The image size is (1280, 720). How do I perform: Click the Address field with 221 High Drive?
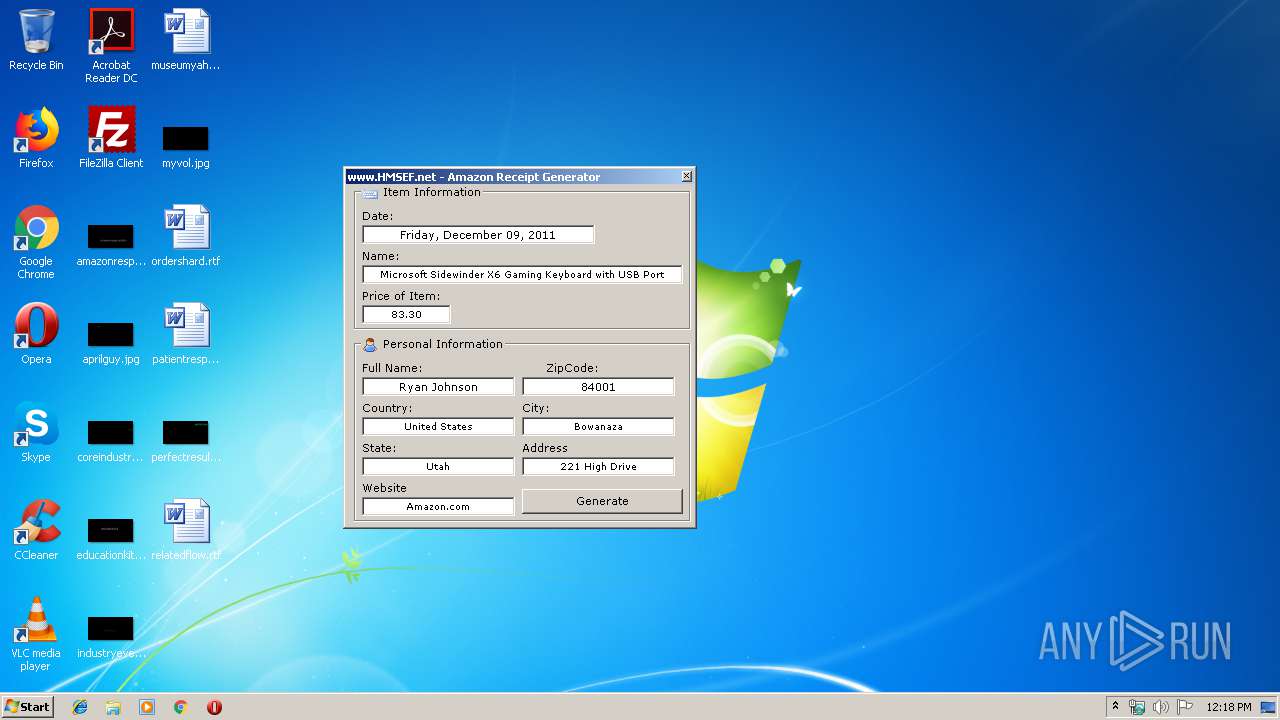(x=598, y=467)
